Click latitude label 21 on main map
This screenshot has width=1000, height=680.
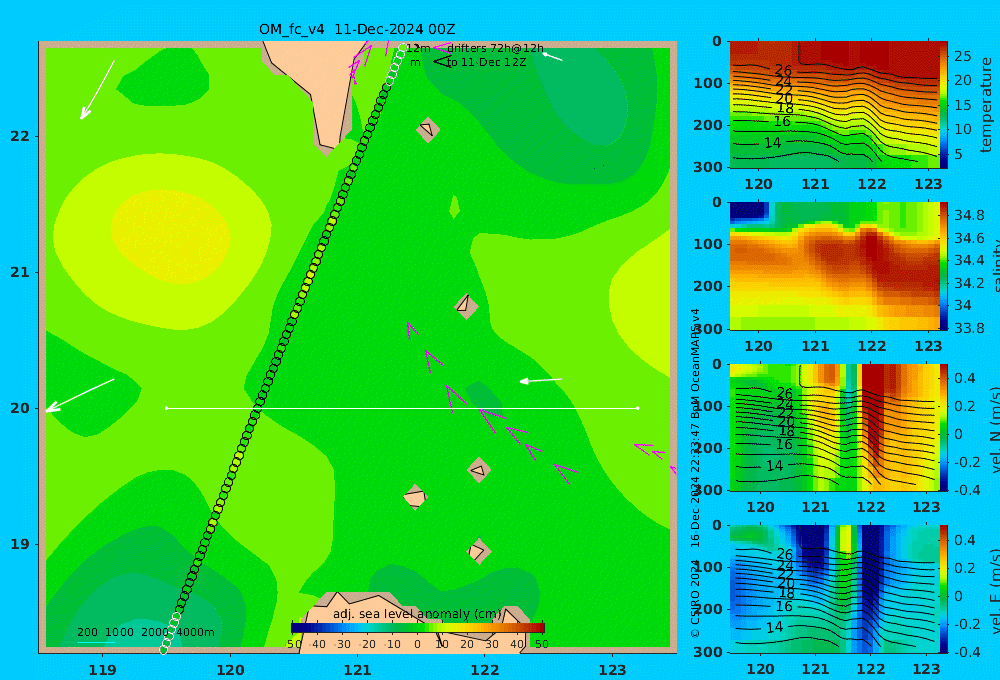click(20, 272)
